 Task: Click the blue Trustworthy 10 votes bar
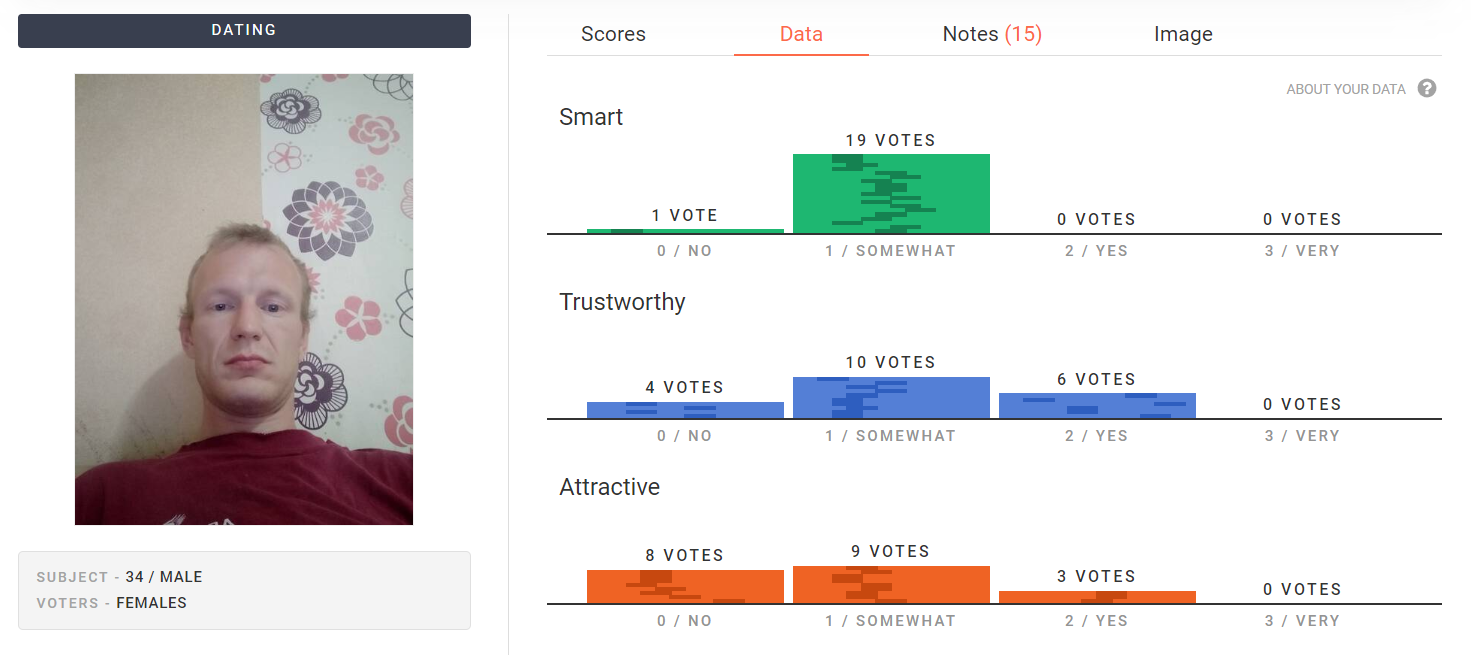click(891, 397)
